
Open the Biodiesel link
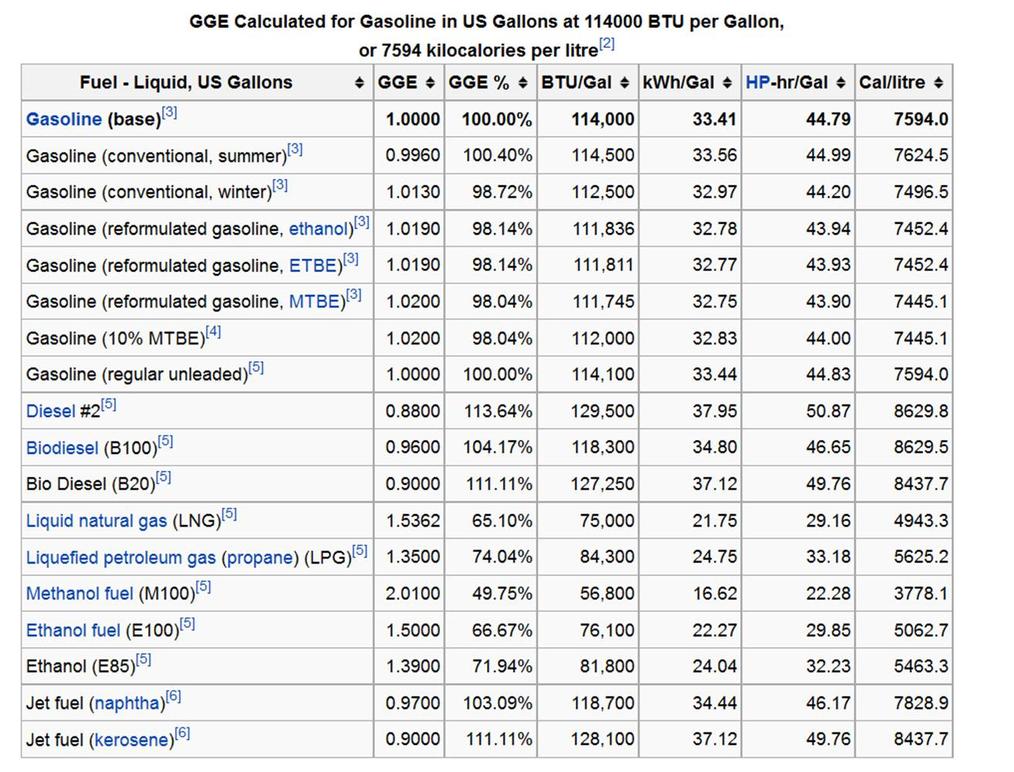pyautogui.click(x=62, y=448)
